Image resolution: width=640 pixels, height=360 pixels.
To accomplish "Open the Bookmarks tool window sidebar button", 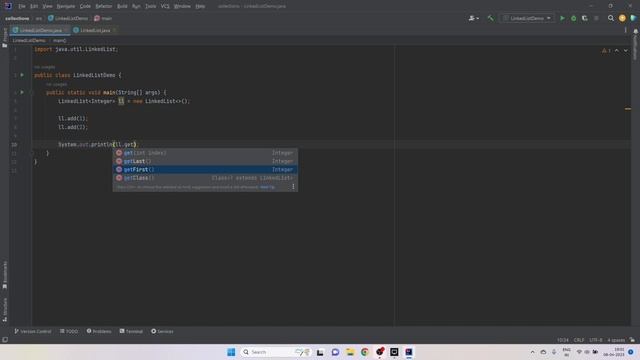I will point(5,275).
